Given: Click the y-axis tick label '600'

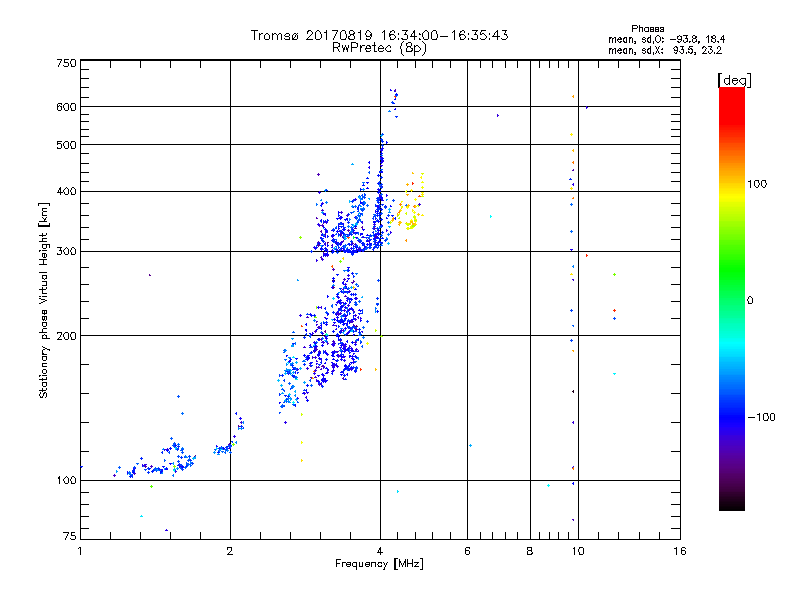Looking at the screenshot, I should click(66, 107).
